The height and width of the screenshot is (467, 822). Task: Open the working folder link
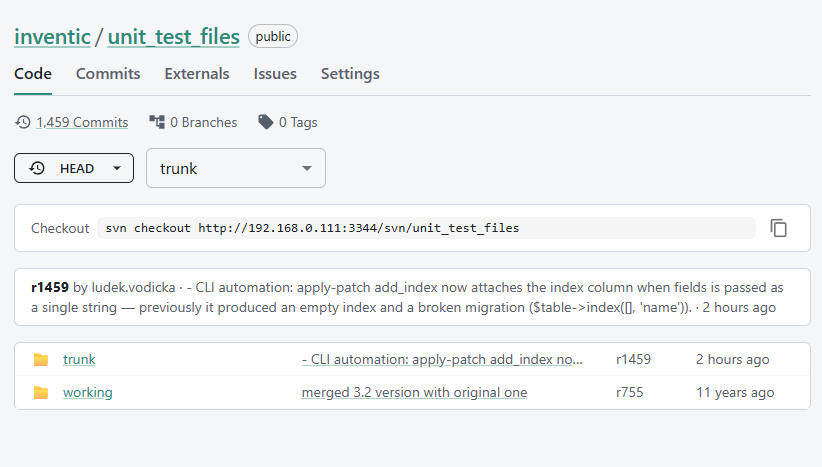point(88,393)
